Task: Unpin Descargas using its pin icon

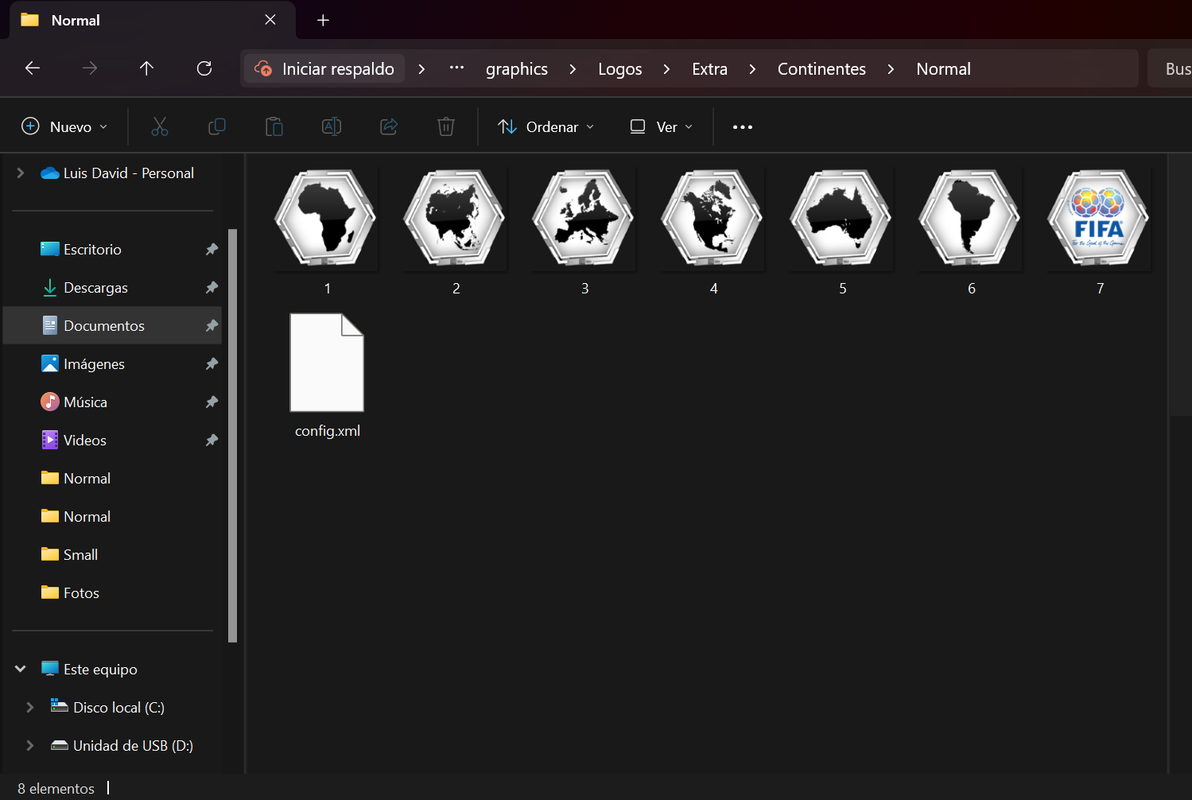Action: point(211,287)
